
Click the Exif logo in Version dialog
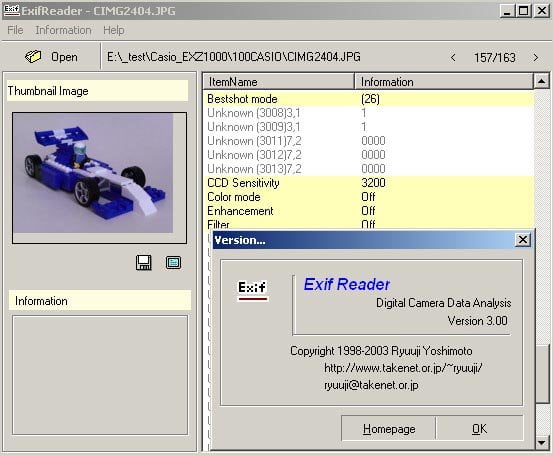pyautogui.click(x=253, y=290)
